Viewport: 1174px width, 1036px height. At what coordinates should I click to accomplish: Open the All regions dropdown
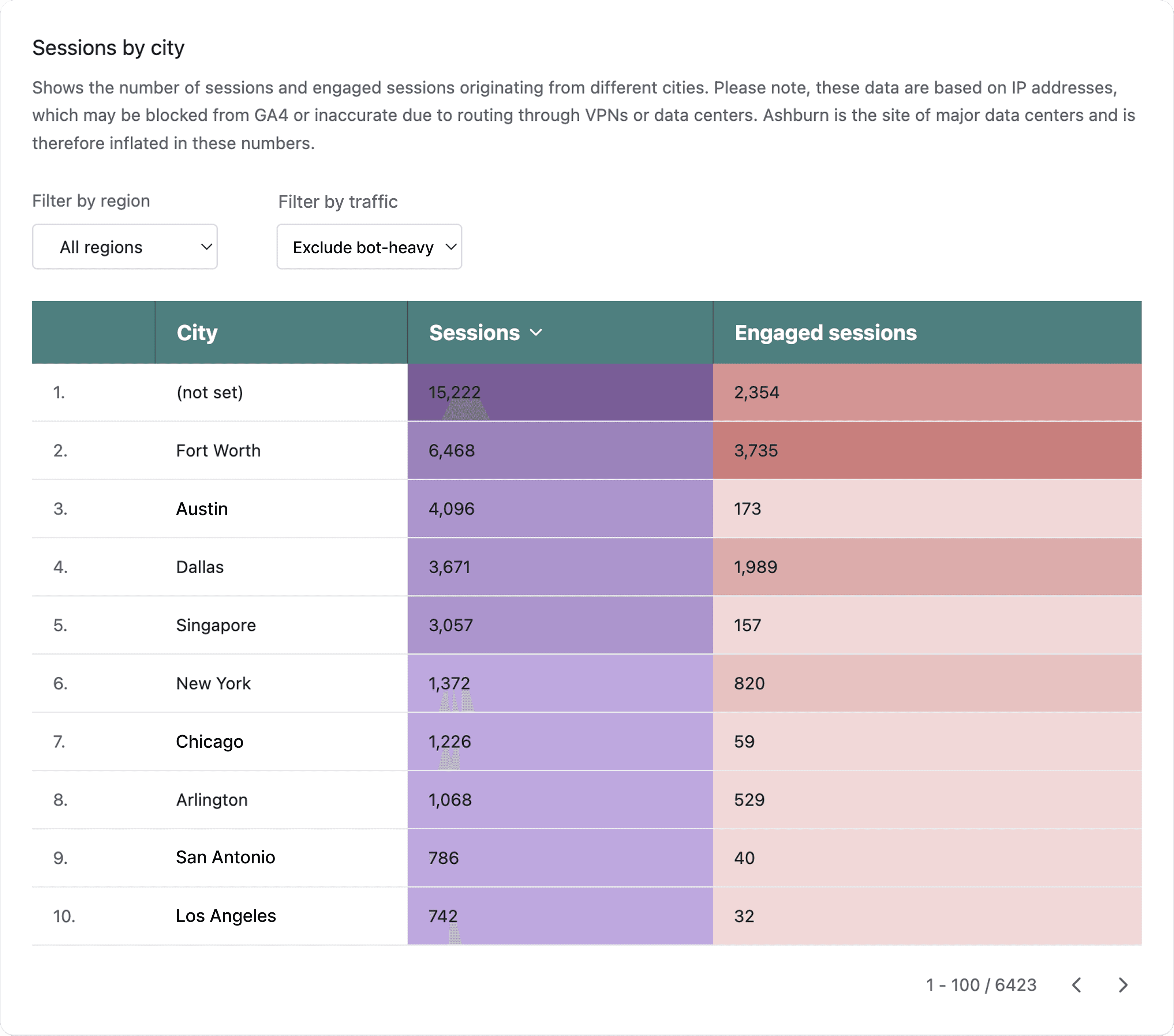tap(125, 247)
